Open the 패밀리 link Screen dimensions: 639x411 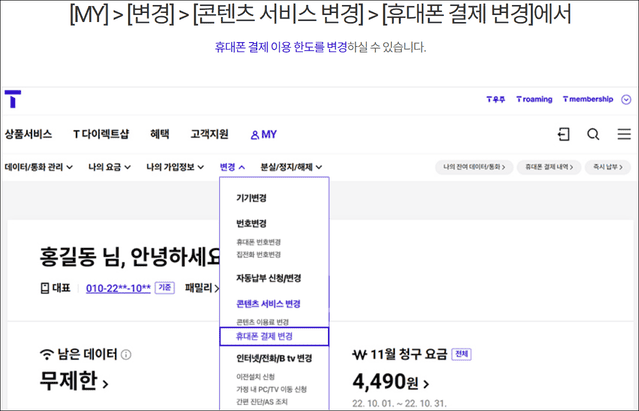[202, 288]
